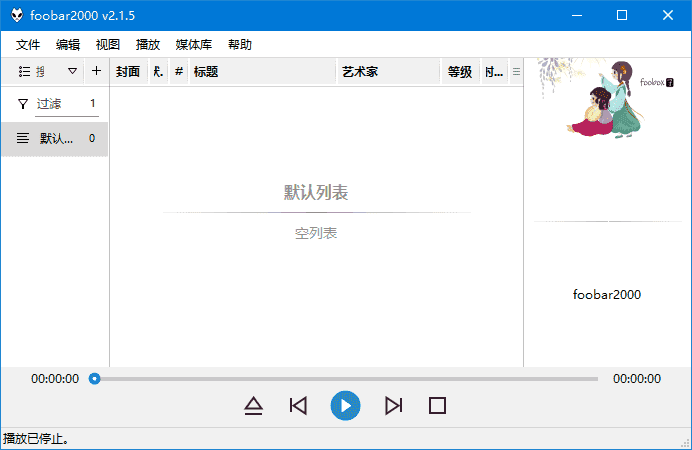This screenshot has height=450, width=692.
Task: Click the eject/open file icon
Action: coord(253,405)
